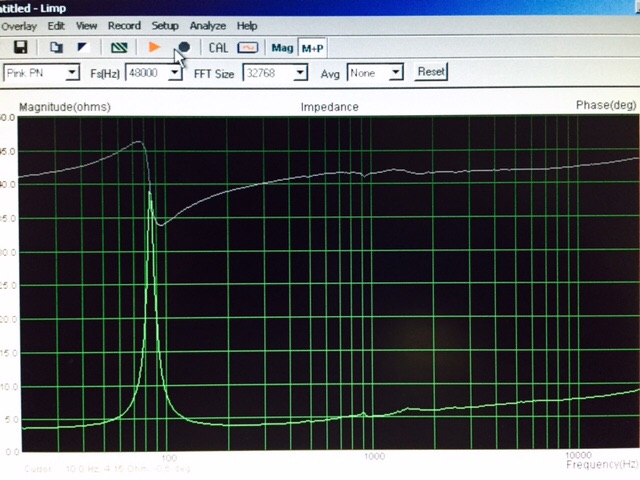Click the Save floppy disk icon
The width and height of the screenshot is (640, 480).
[x=19, y=47]
